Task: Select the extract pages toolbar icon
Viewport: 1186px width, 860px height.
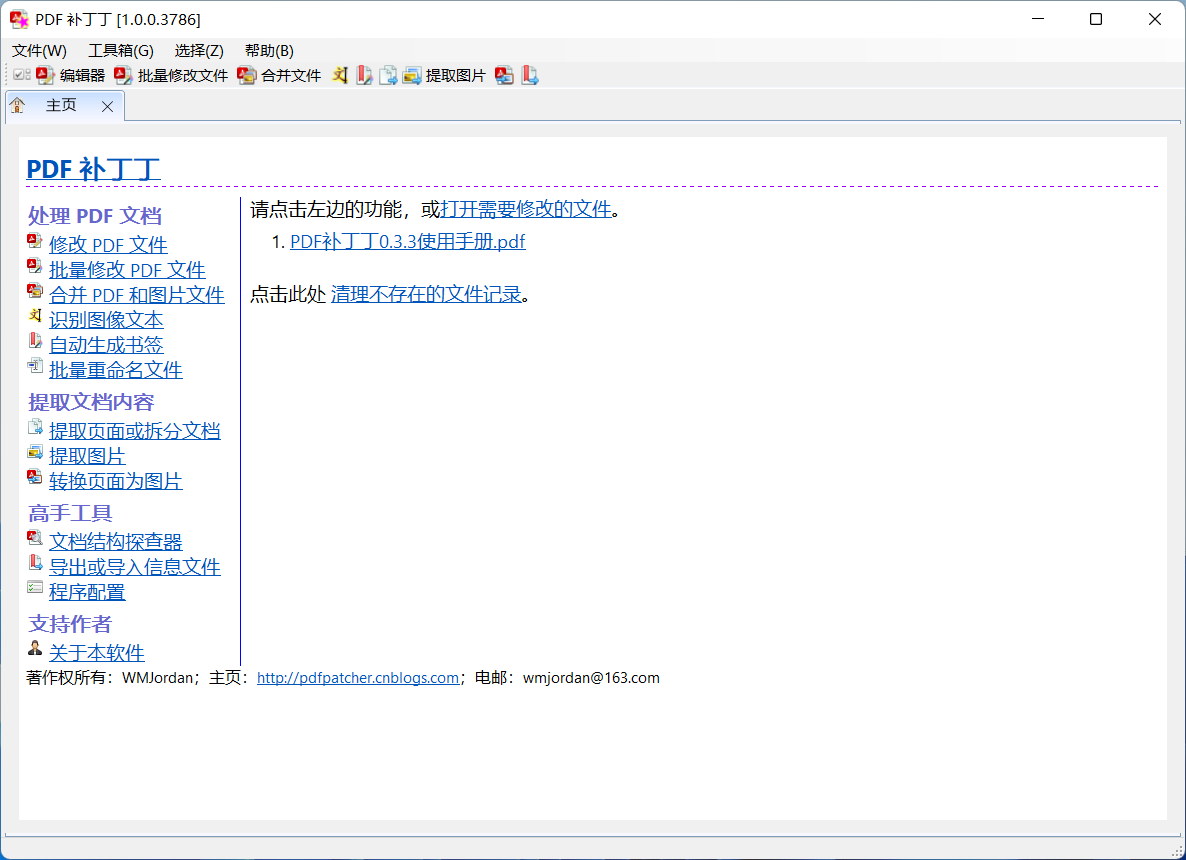Action: coord(388,74)
